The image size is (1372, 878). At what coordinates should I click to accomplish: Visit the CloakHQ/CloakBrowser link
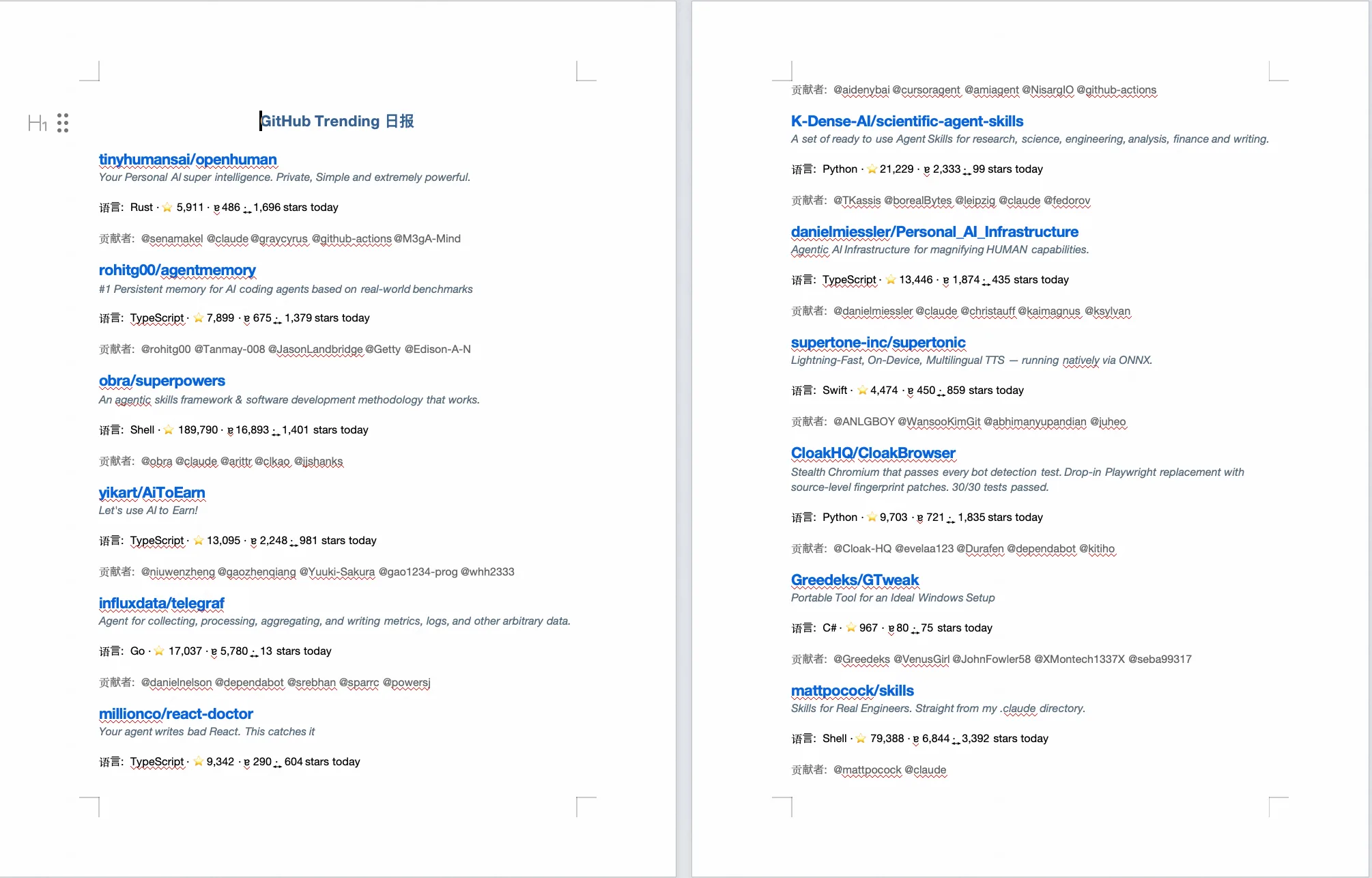873,453
